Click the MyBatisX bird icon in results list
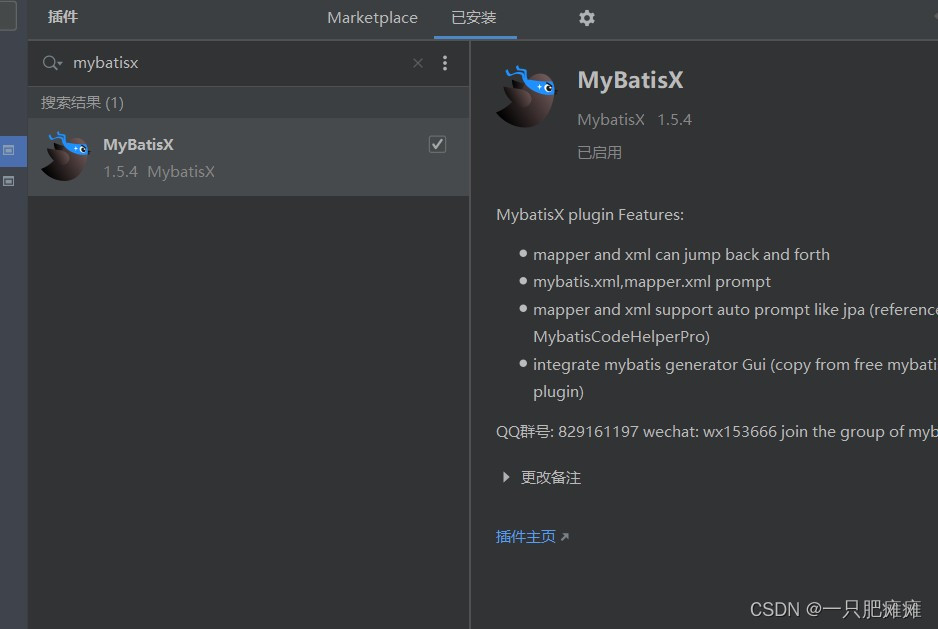Screen dimensions: 938x629 coord(65,157)
